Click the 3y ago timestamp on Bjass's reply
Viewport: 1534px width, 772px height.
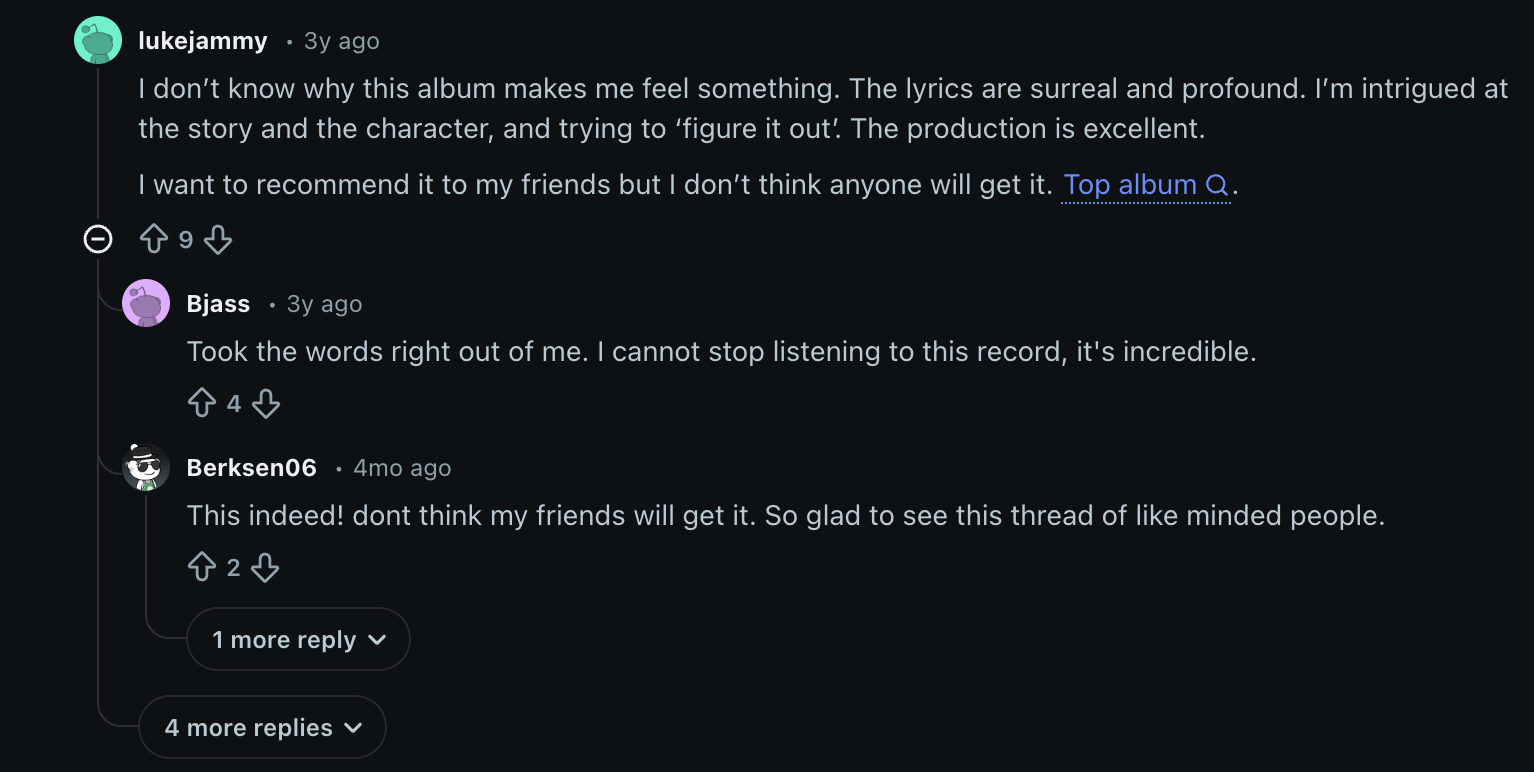pos(324,304)
